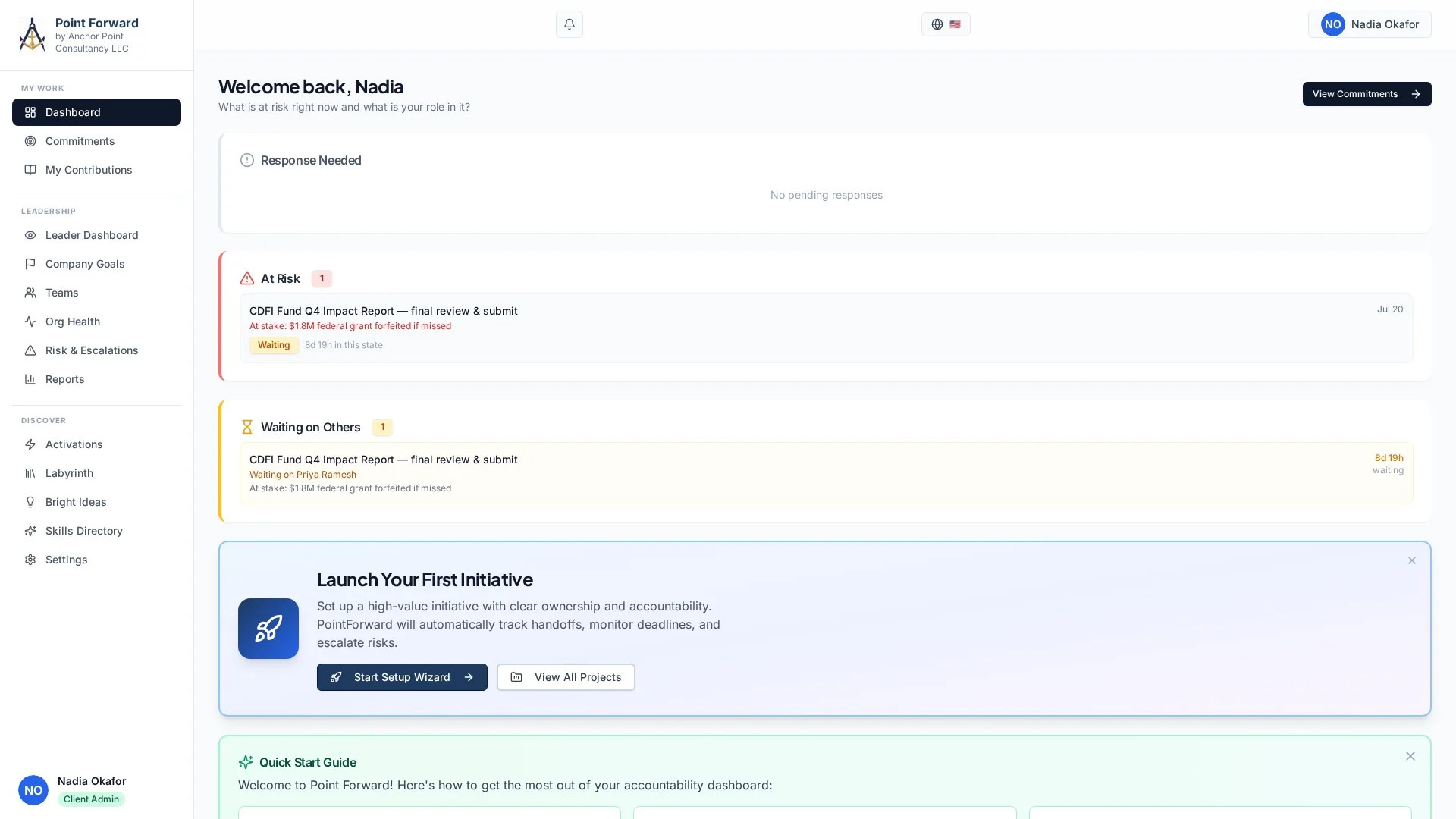The height and width of the screenshot is (819, 1456).
Task: Click the No pending responses text
Action: pos(826,195)
